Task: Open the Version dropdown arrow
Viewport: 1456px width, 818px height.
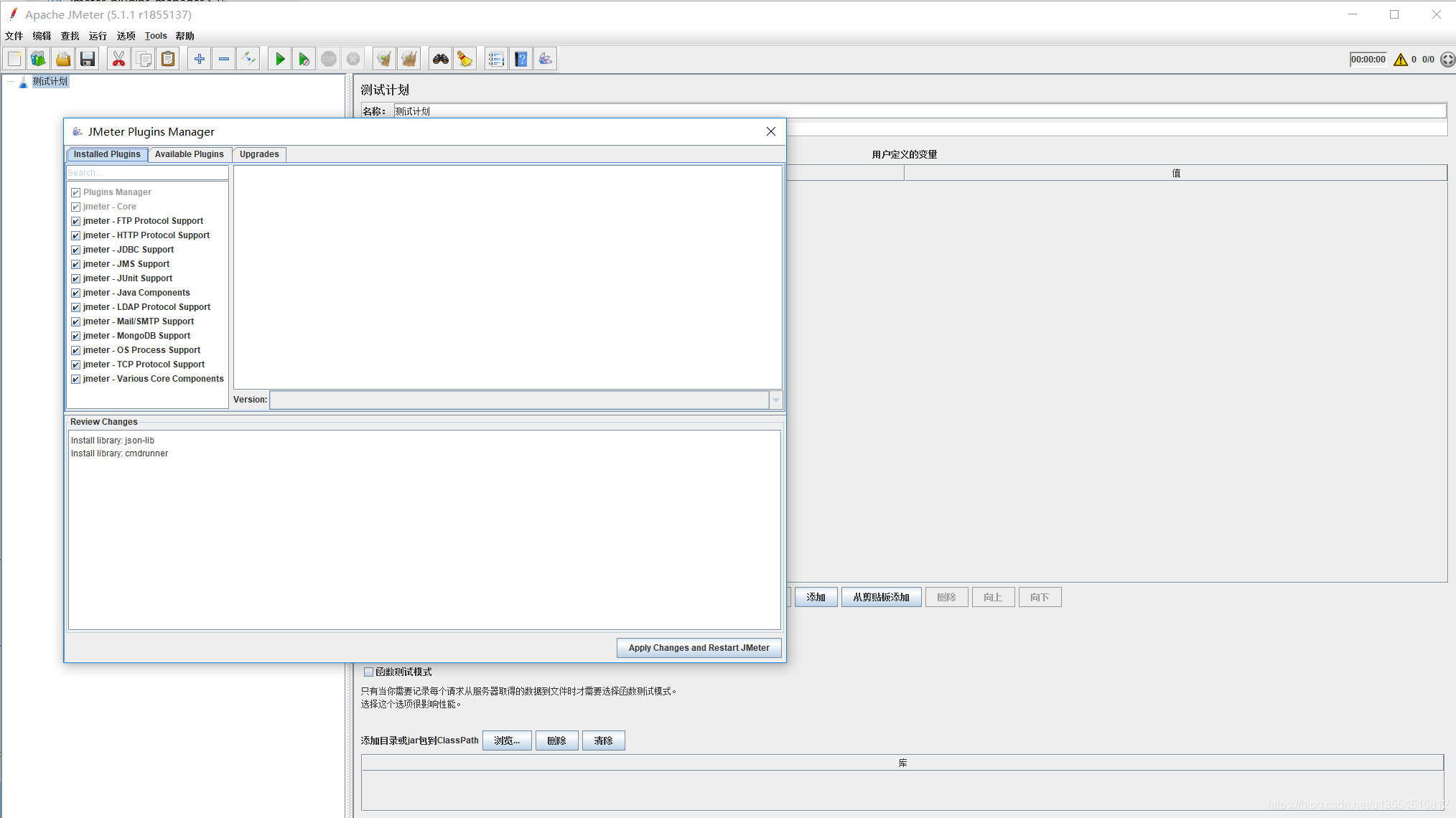Action: [775, 400]
